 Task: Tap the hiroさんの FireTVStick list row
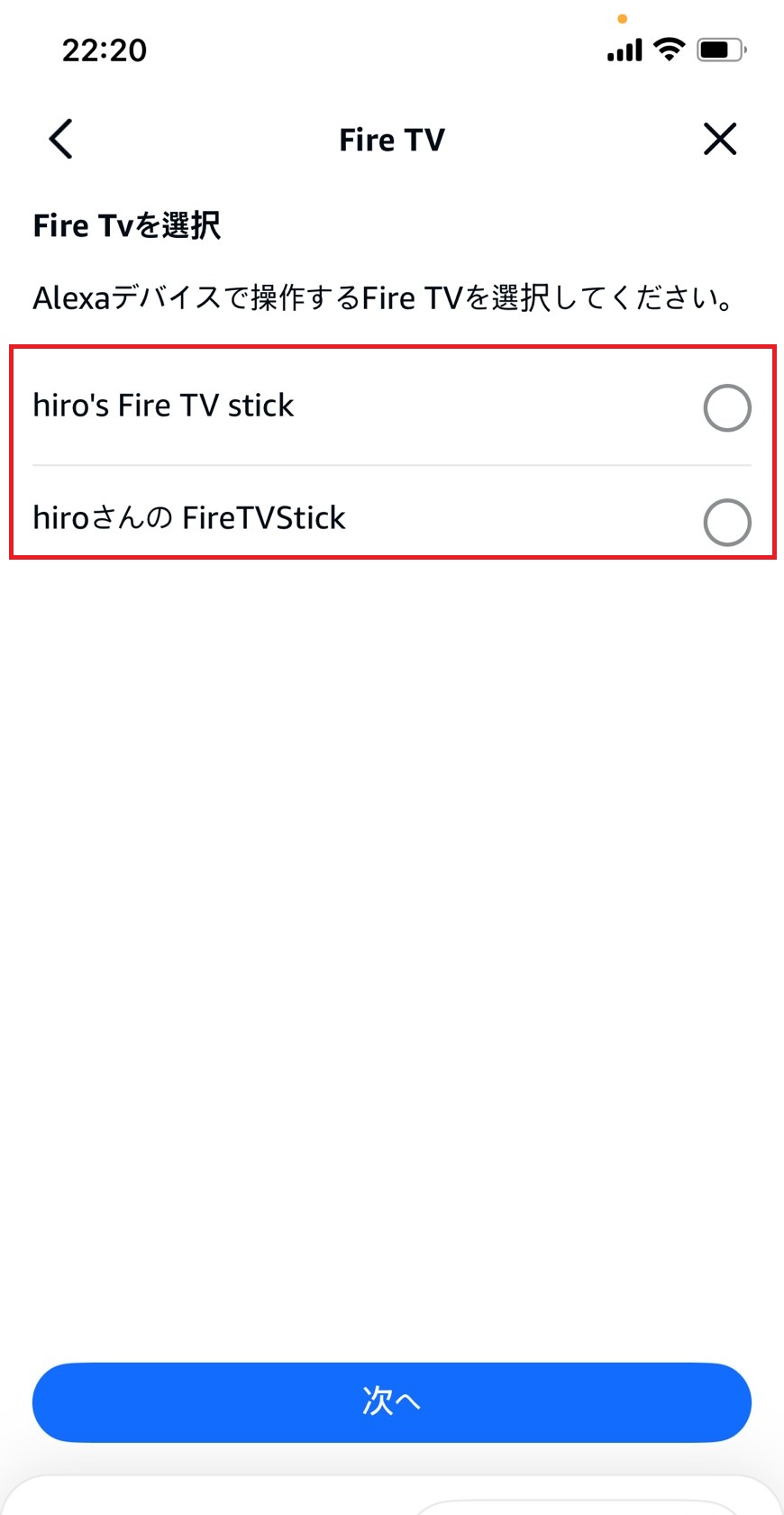tap(360, 517)
